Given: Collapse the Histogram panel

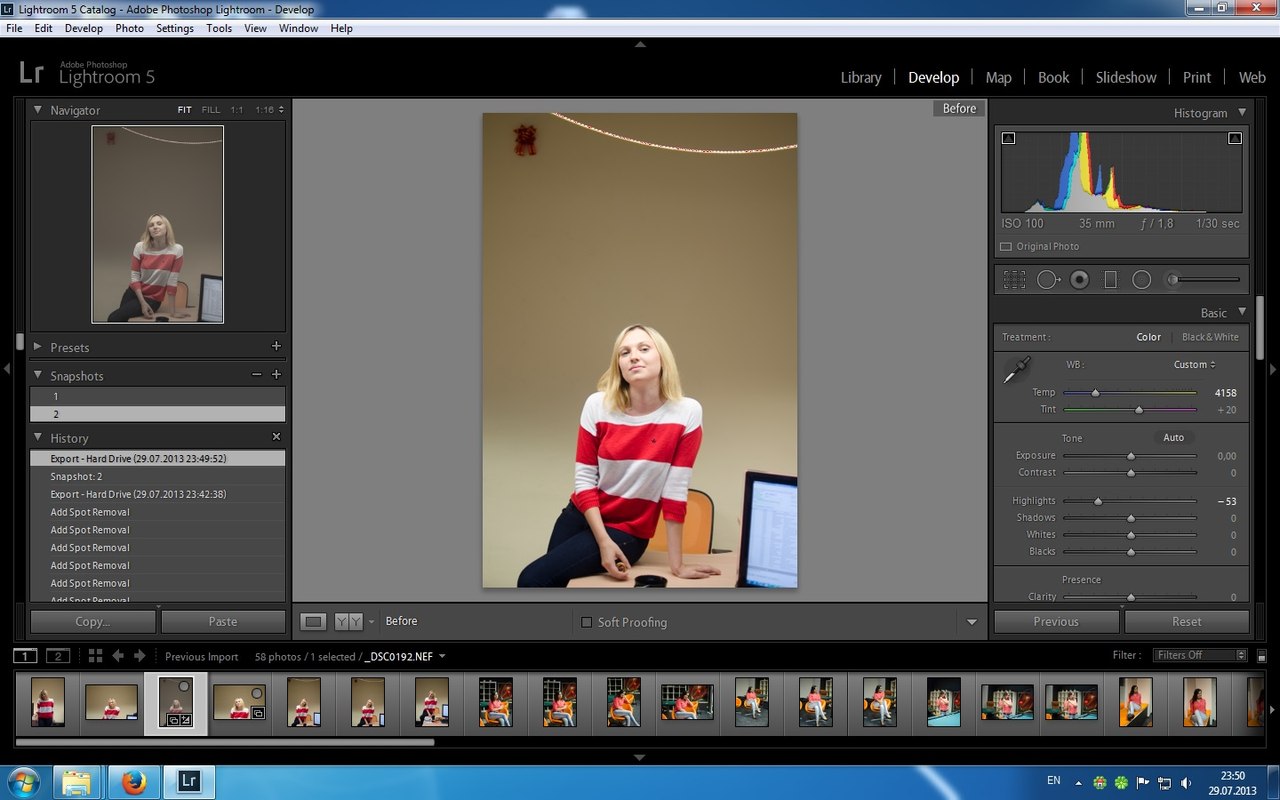Looking at the screenshot, I should (x=1242, y=112).
